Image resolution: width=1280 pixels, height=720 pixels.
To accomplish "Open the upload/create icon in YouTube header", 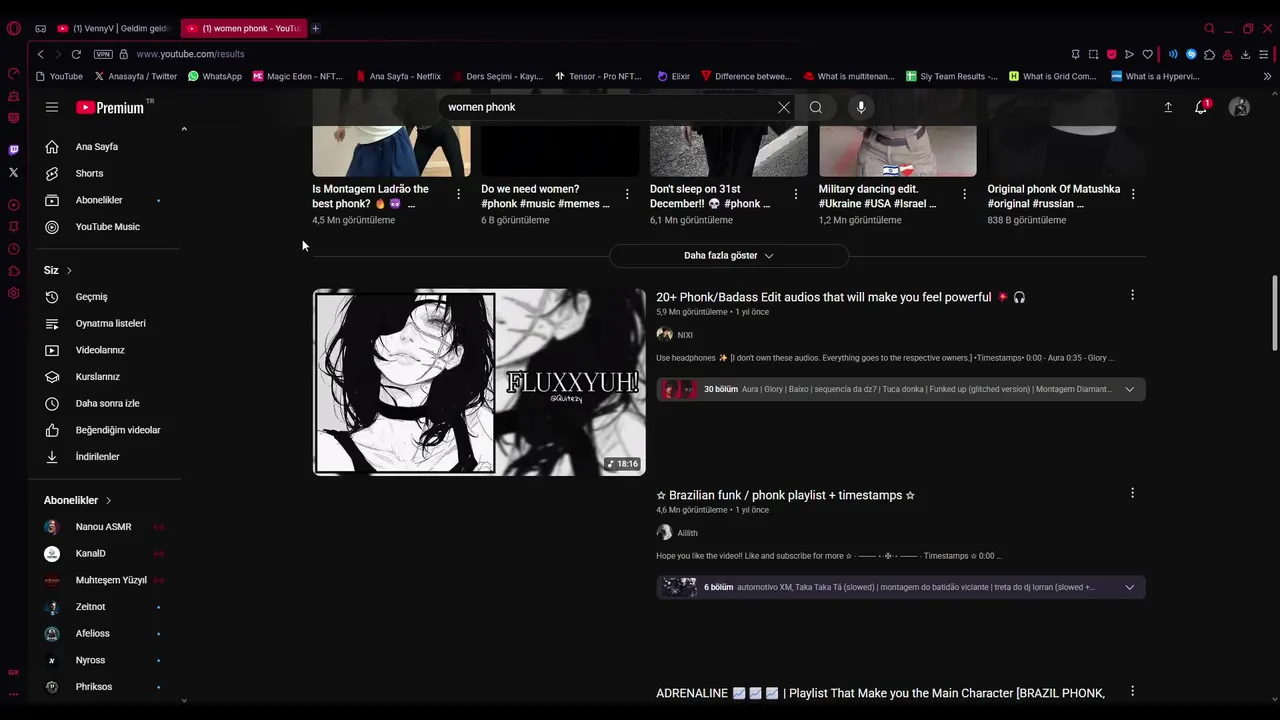I will click(1168, 107).
